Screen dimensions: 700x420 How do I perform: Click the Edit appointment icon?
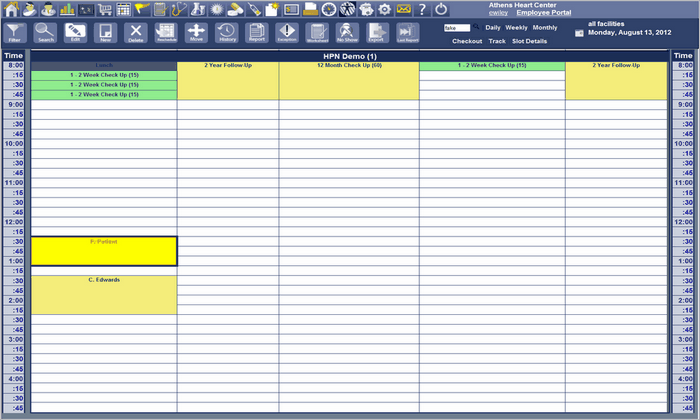click(x=75, y=32)
